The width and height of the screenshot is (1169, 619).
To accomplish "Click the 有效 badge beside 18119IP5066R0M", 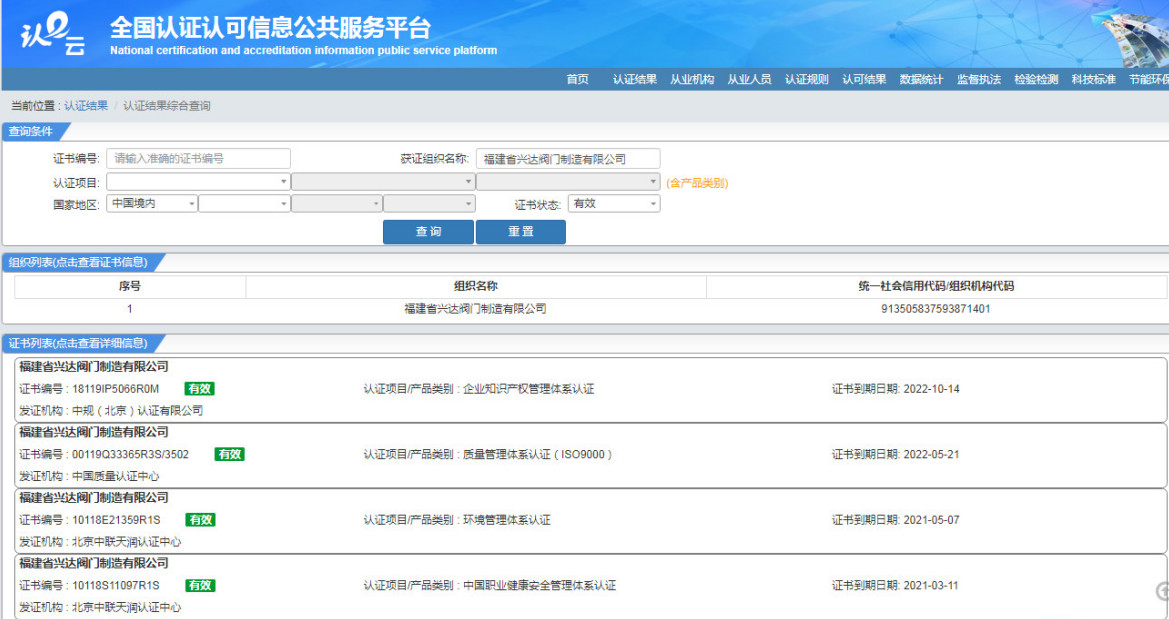I will [x=200, y=389].
